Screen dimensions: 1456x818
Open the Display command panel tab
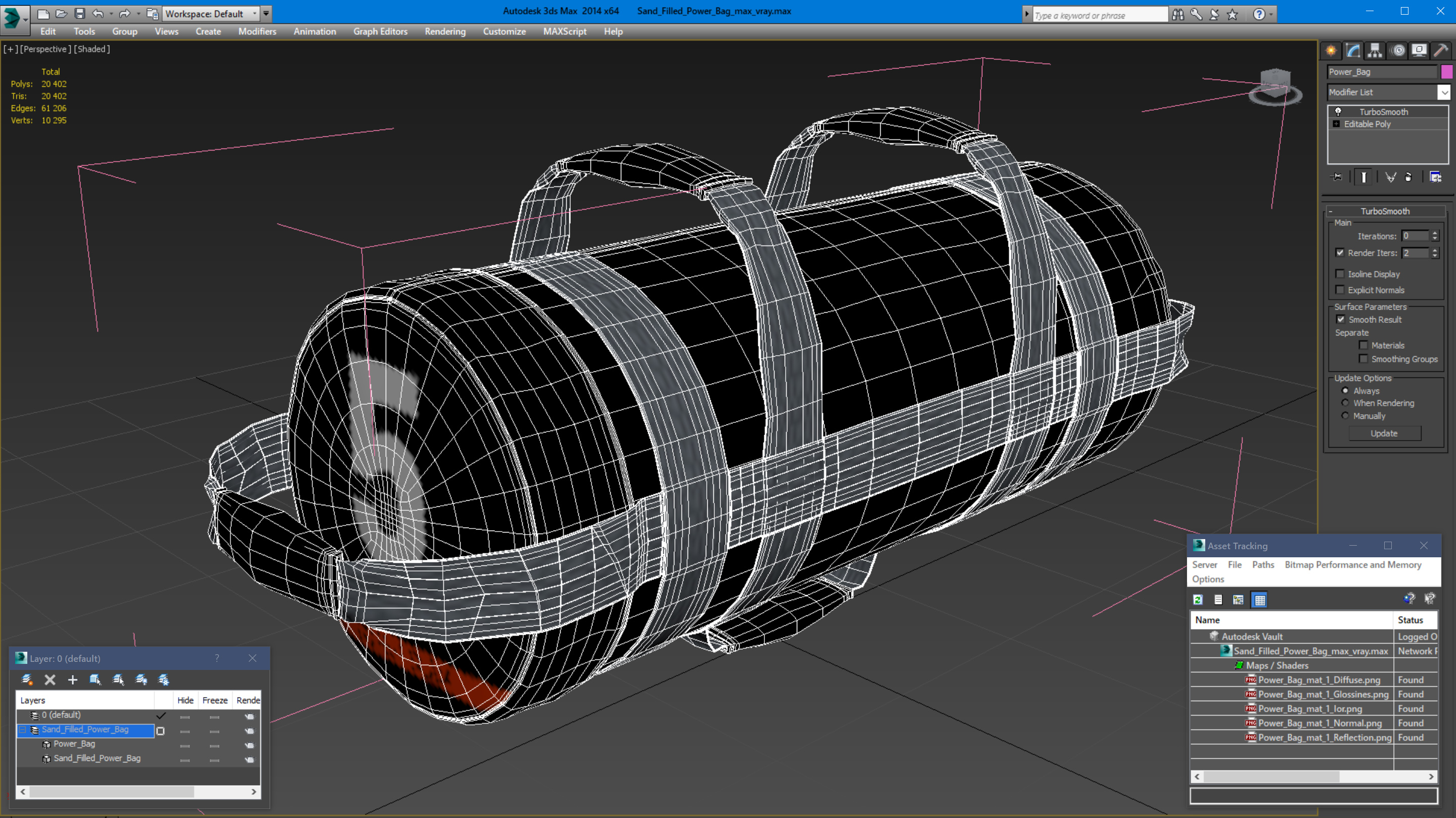(x=1419, y=51)
